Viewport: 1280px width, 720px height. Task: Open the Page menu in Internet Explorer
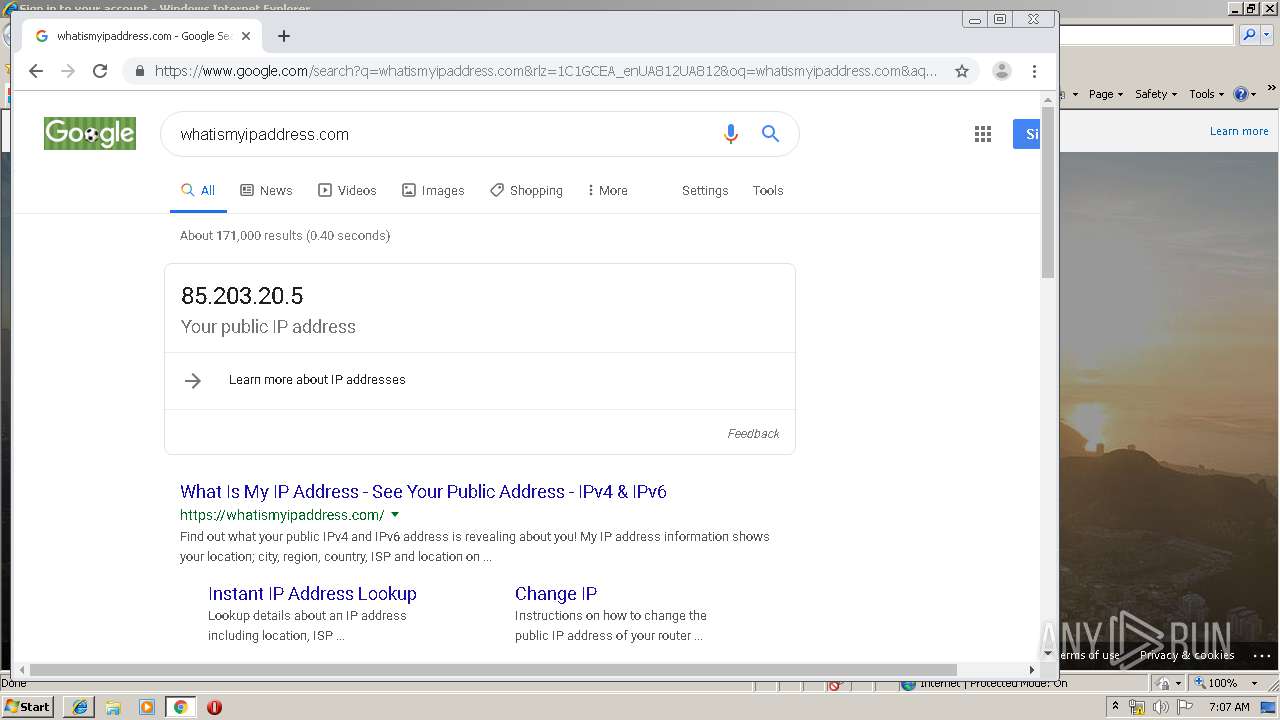[1106, 94]
